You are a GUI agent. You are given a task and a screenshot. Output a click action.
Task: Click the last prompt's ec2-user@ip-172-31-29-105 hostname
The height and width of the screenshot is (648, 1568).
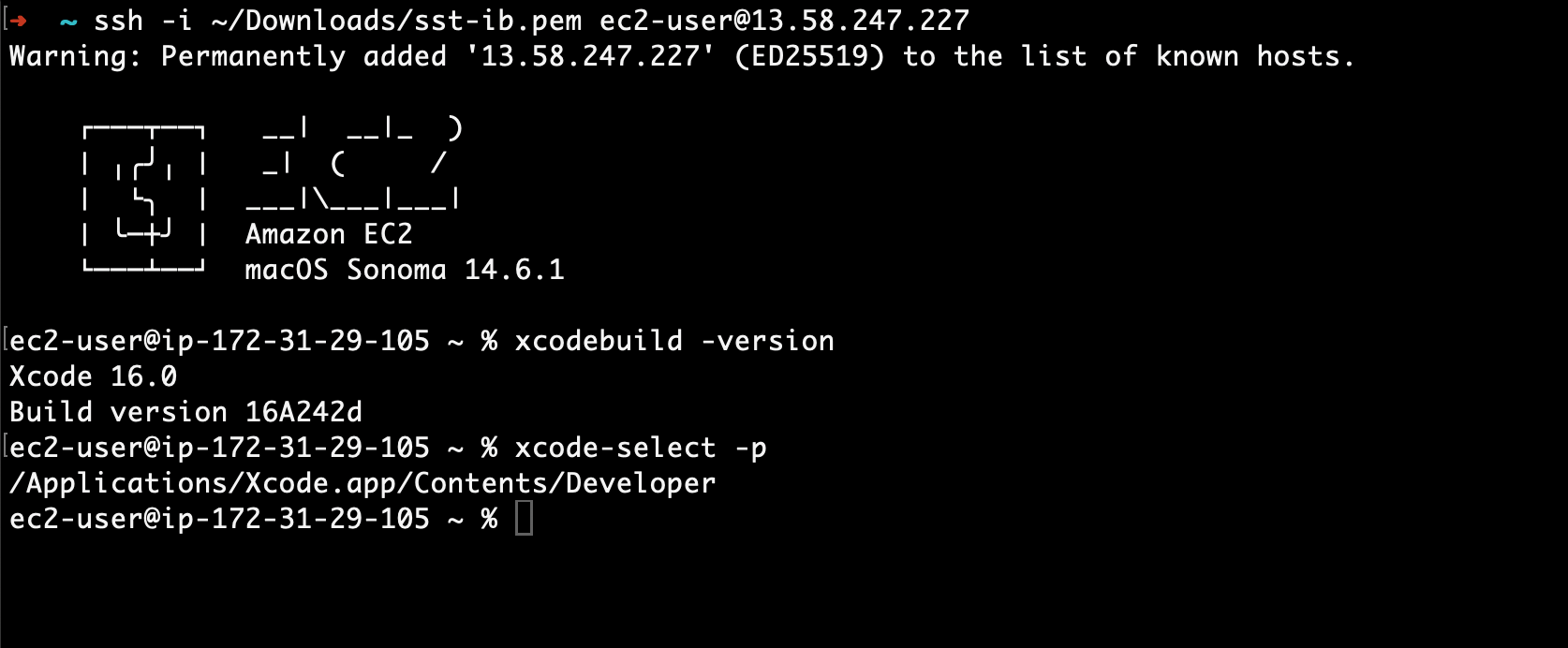(219, 519)
